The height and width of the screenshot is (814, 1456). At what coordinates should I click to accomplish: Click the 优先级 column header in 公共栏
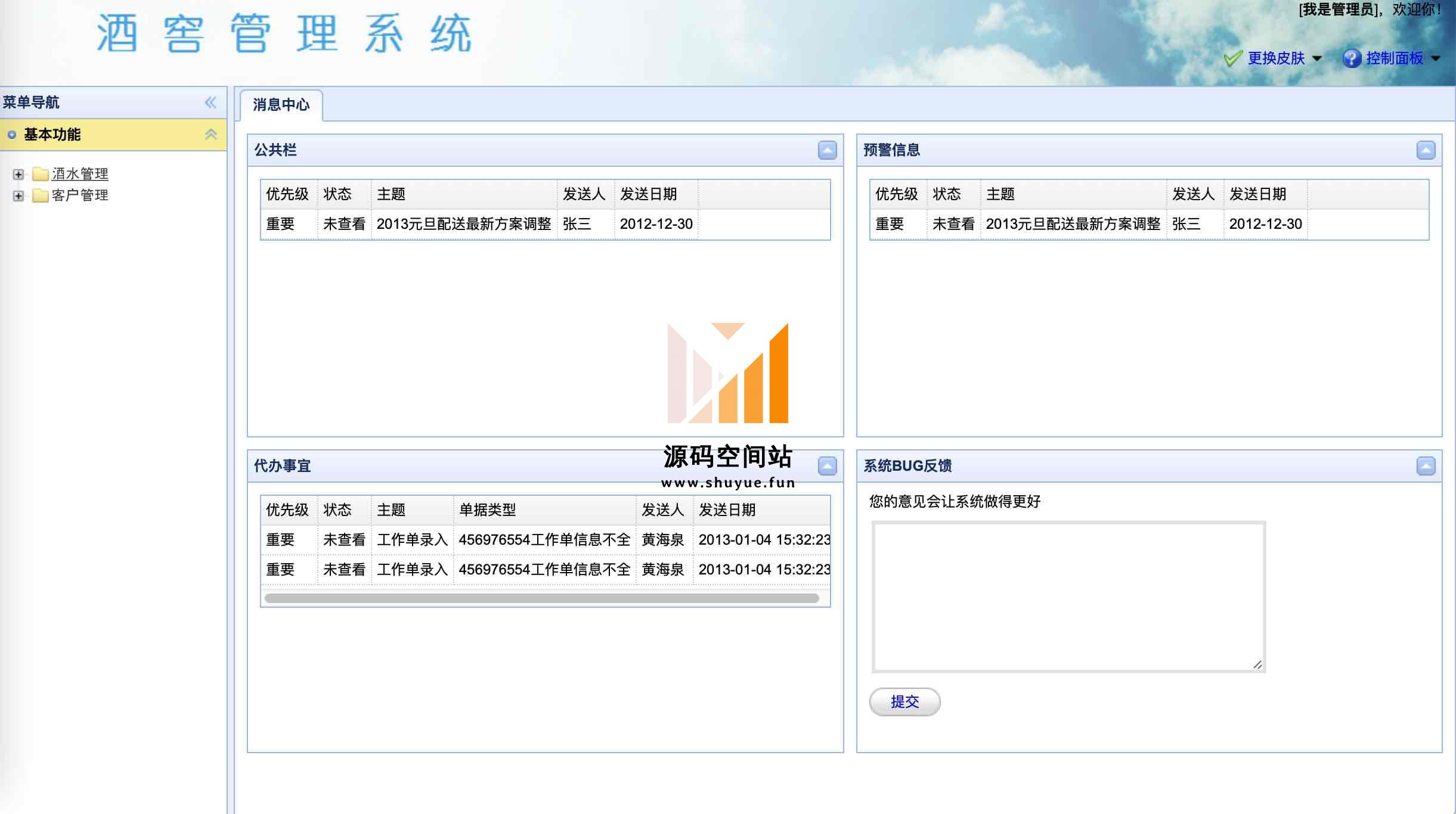pyautogui.click(x=289, y=194)
